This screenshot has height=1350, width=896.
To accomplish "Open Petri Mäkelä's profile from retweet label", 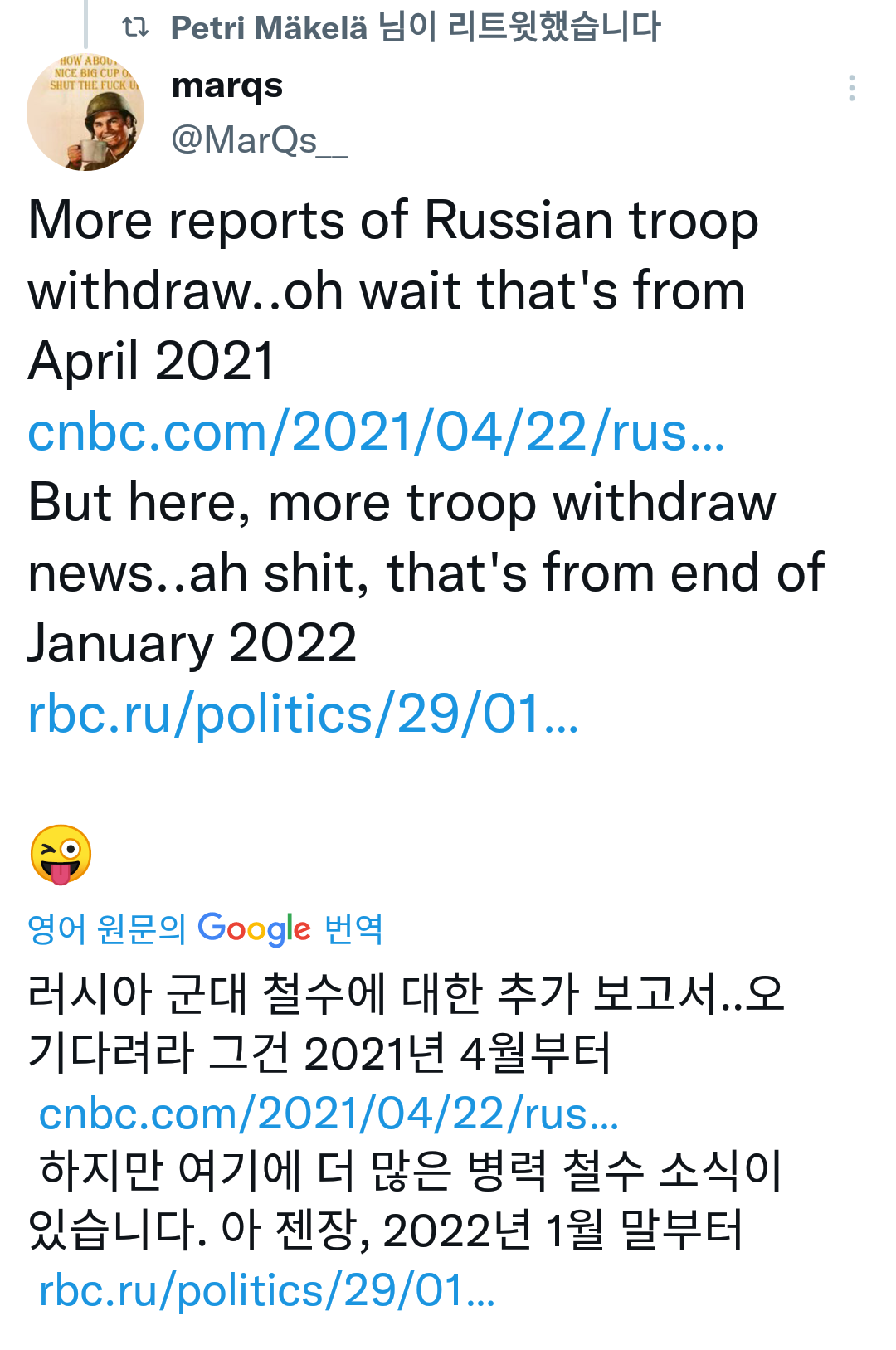I will (x=268, y=28).
